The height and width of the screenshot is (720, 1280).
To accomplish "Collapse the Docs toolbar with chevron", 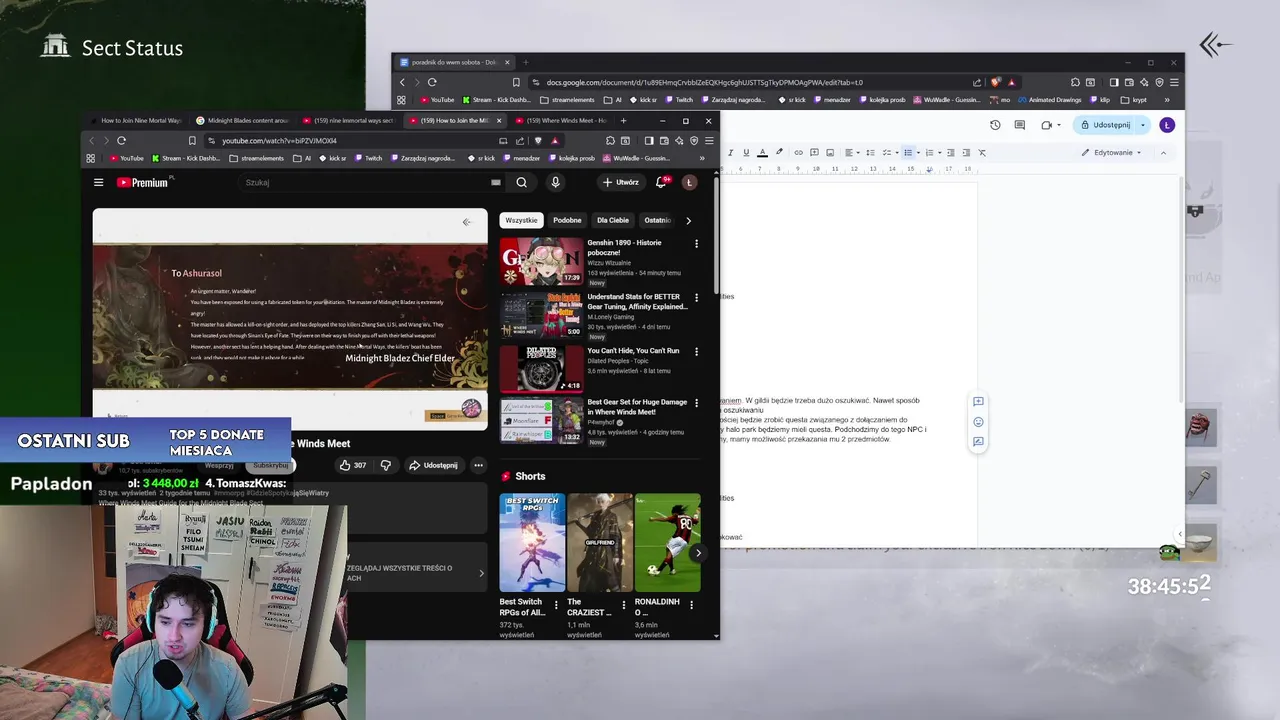I will pos(1164,153).
